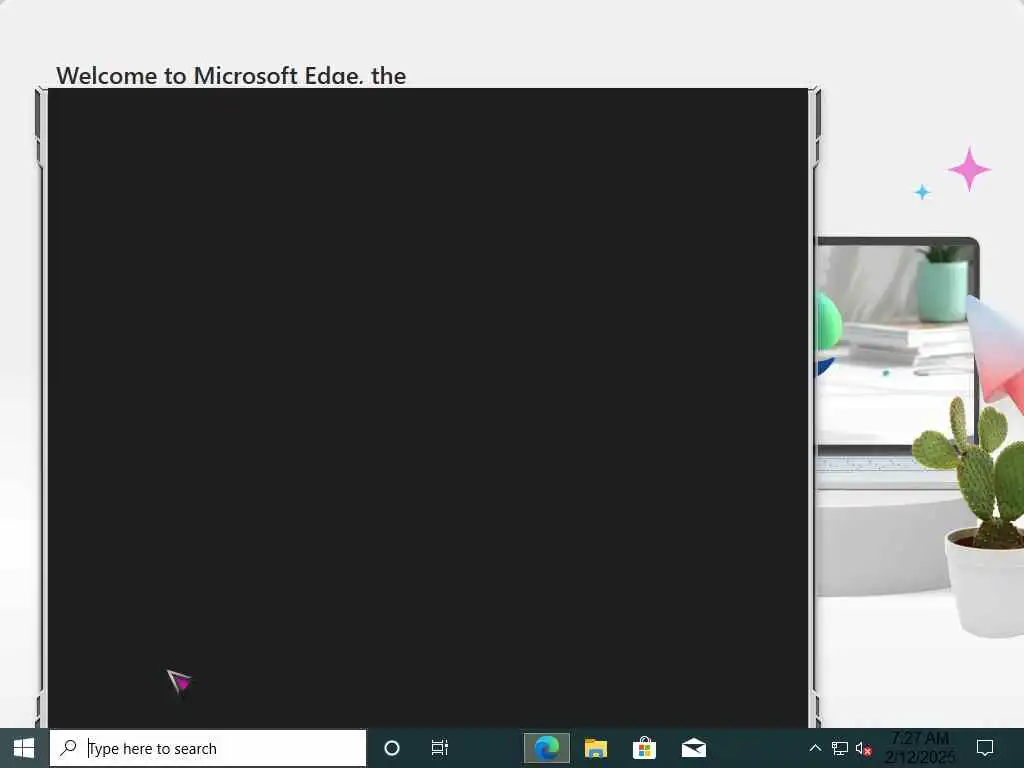Open Cortana from the taskbar circle icon
Viewport: 1024px width, 768px height.
(x=392, y=748)
